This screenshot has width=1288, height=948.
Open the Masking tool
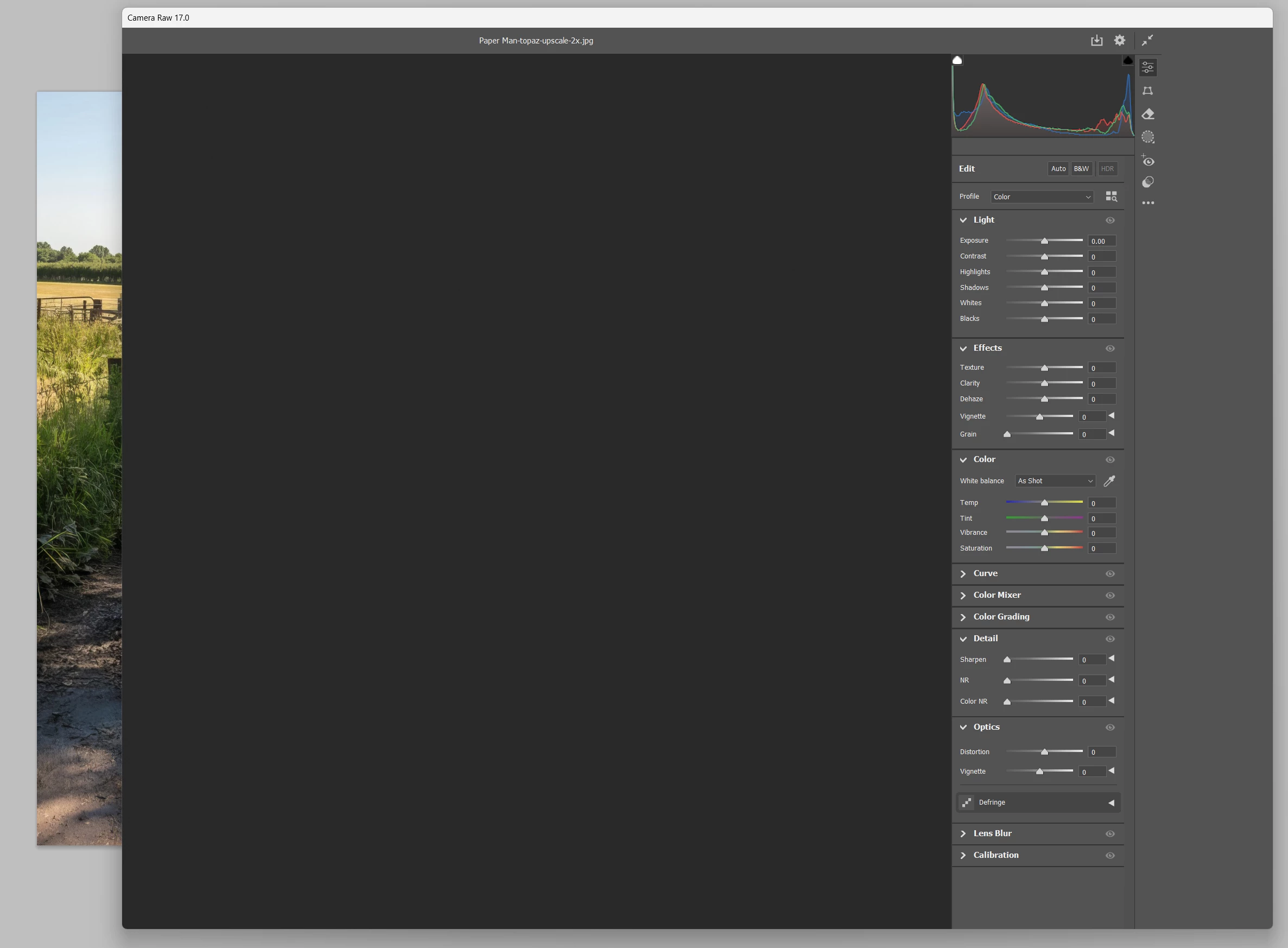[1147, 137]
